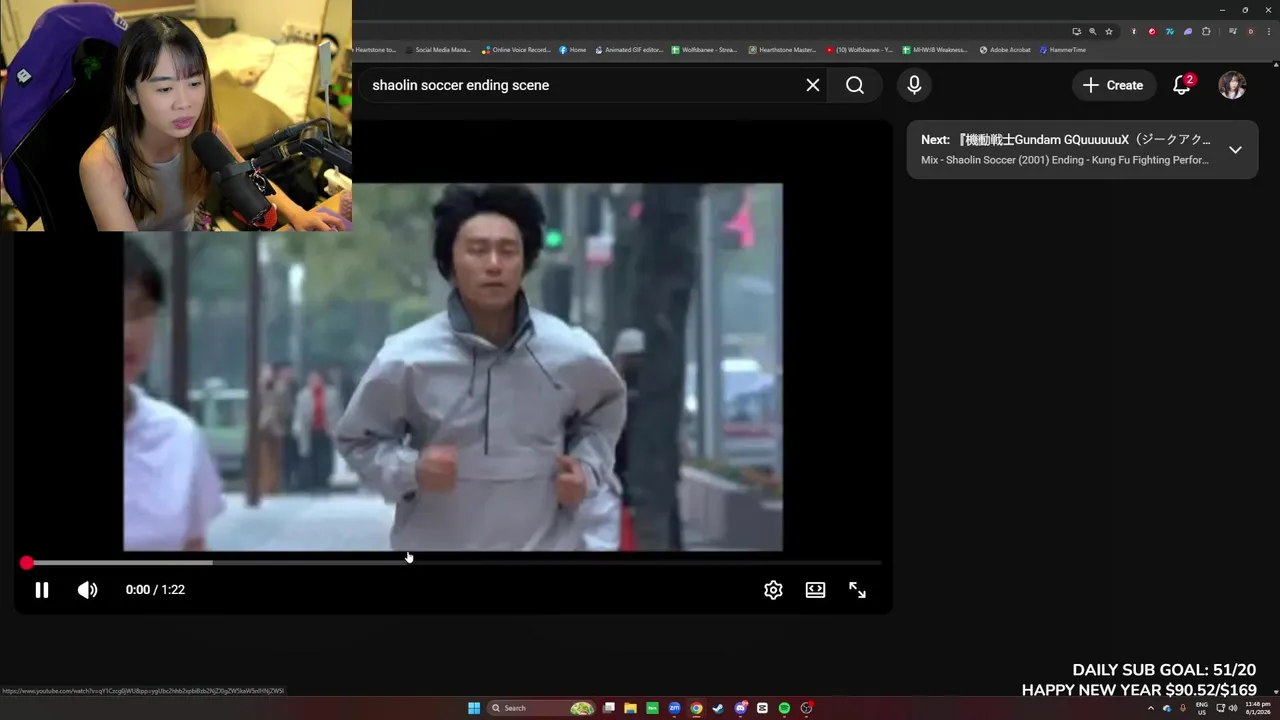
Task: Open the MHWIB Weakness bookmark
Action: coord(935,50)
